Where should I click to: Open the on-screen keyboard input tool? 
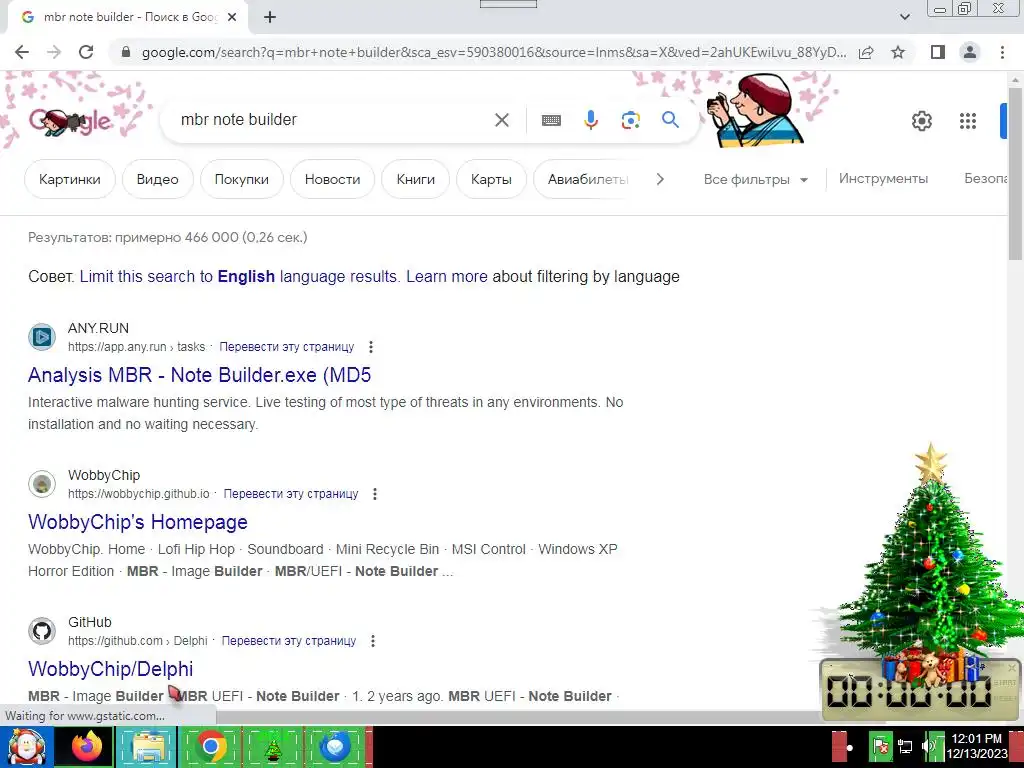coord(551,120)
